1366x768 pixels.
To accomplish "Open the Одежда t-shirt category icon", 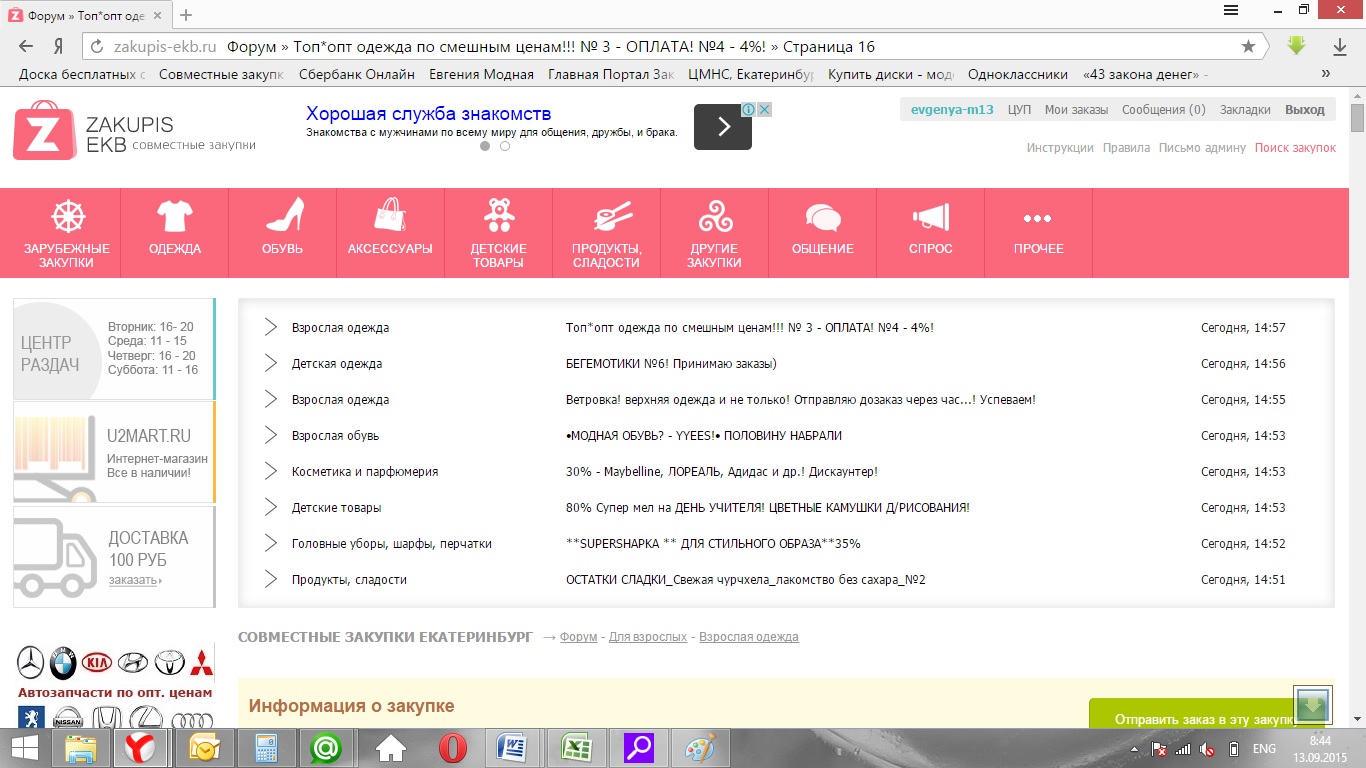I will [175, 217].
